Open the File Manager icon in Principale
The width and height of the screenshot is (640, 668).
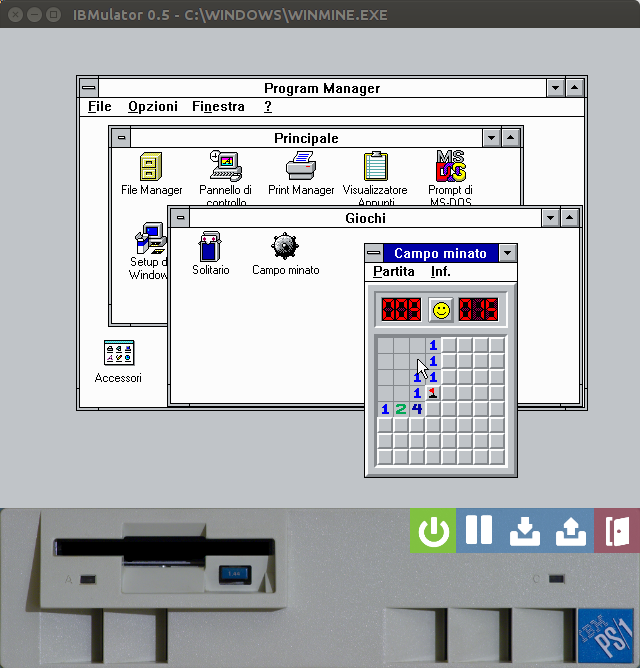[151, 167]
